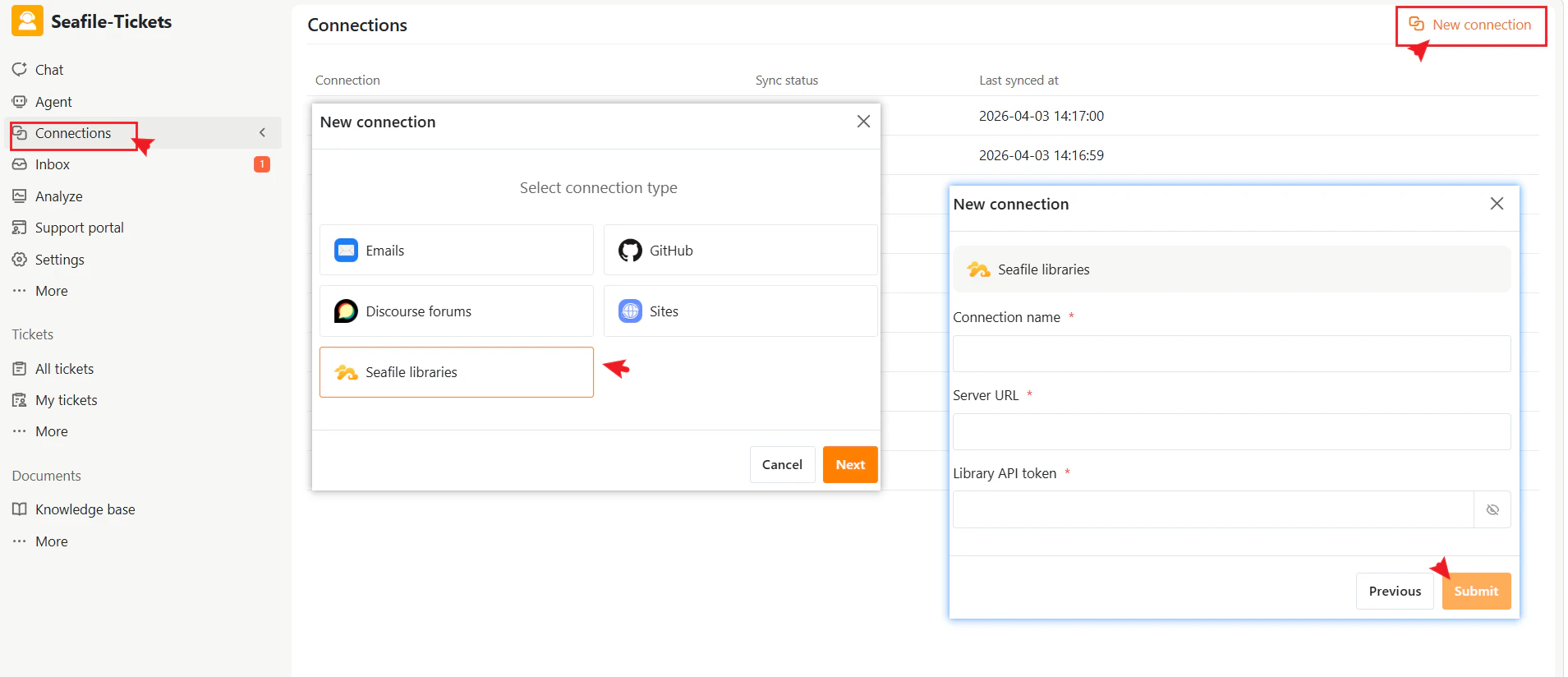The image size is (1568, 677).
Task: Select the Seafile libraries option card
Action: click(457, 372)
